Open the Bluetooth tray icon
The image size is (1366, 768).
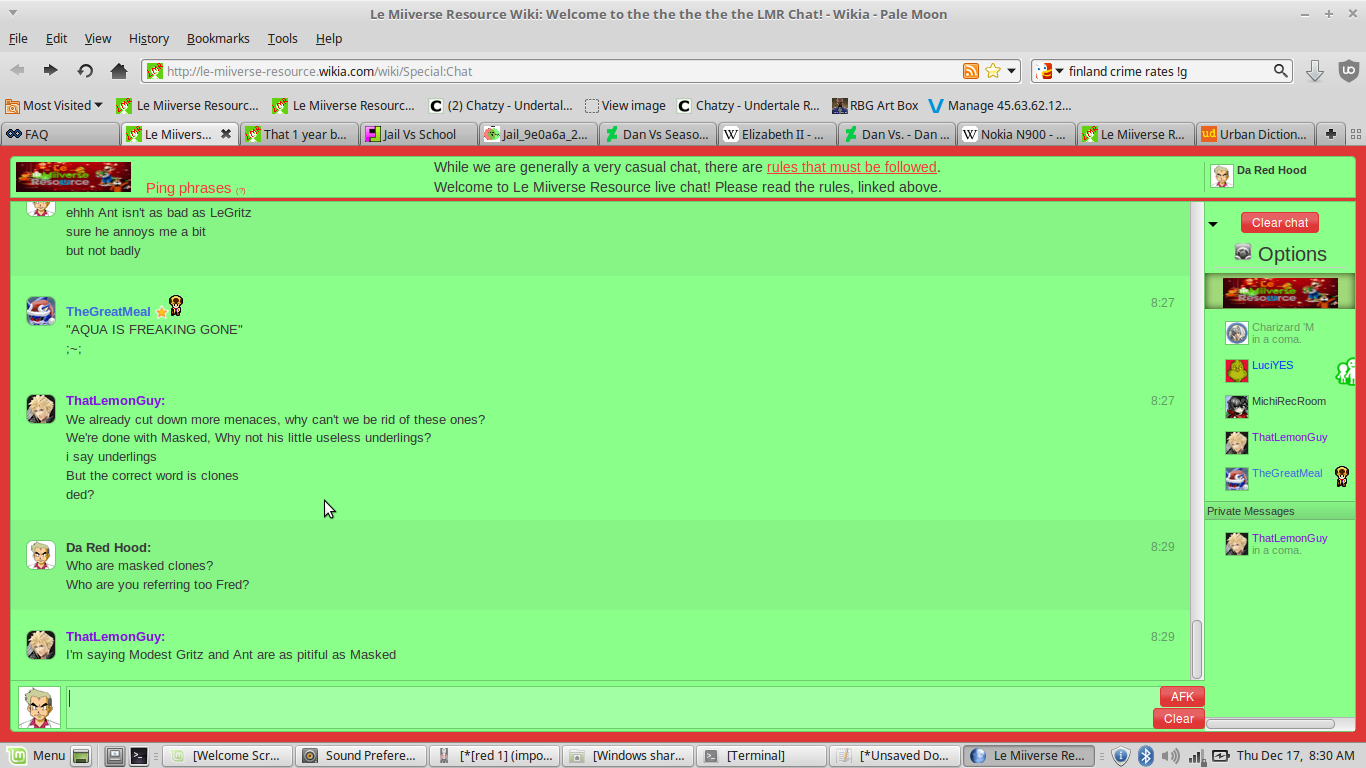click(1147, 756)
